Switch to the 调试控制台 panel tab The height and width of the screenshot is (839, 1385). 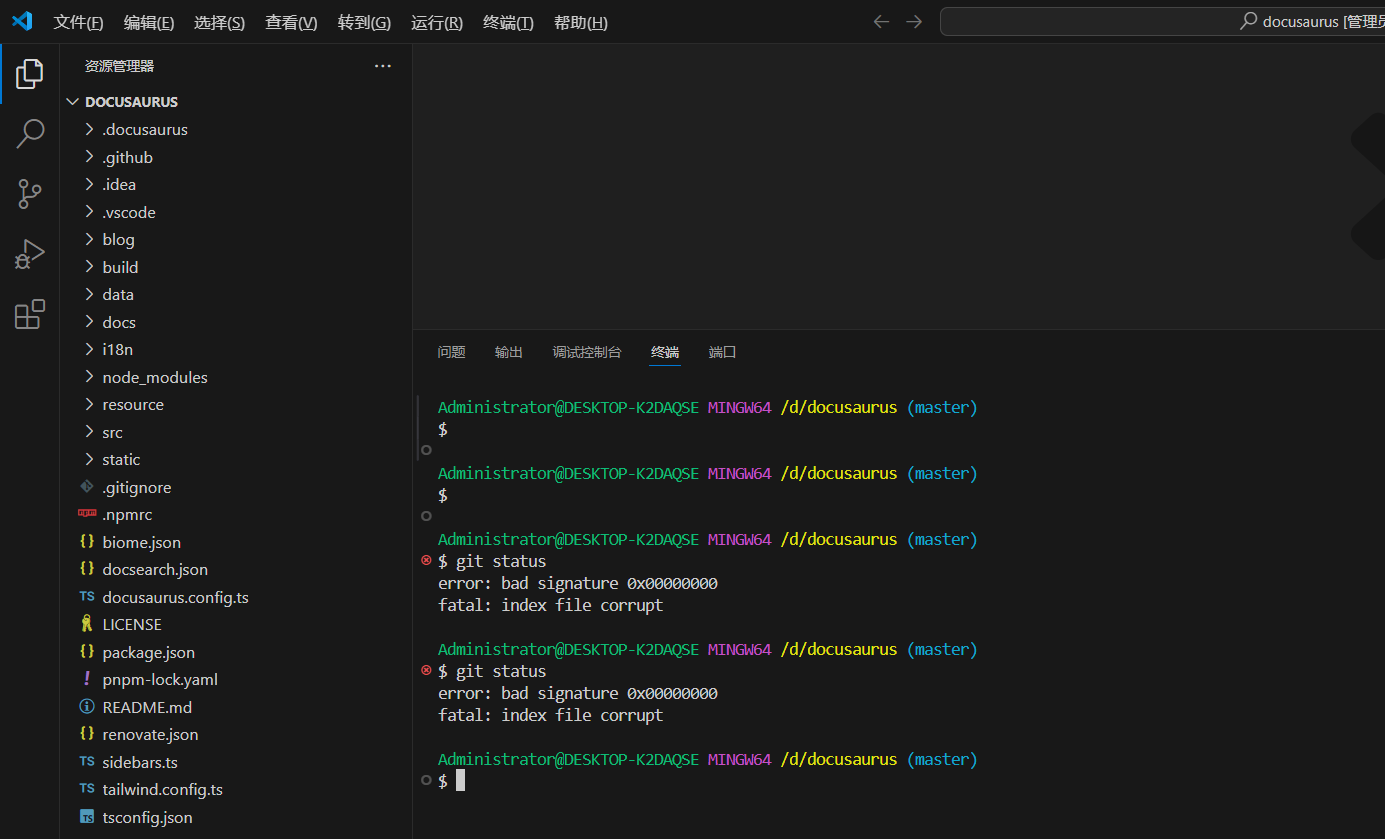click(x=587, y=352)
